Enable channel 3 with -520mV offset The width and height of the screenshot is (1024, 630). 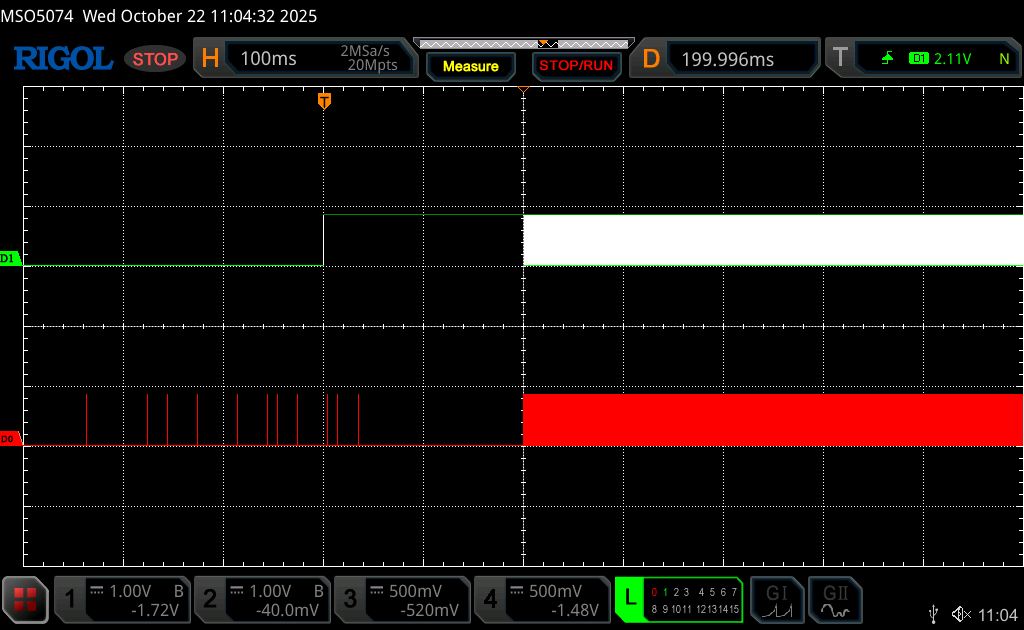click(x=402, y=599)
